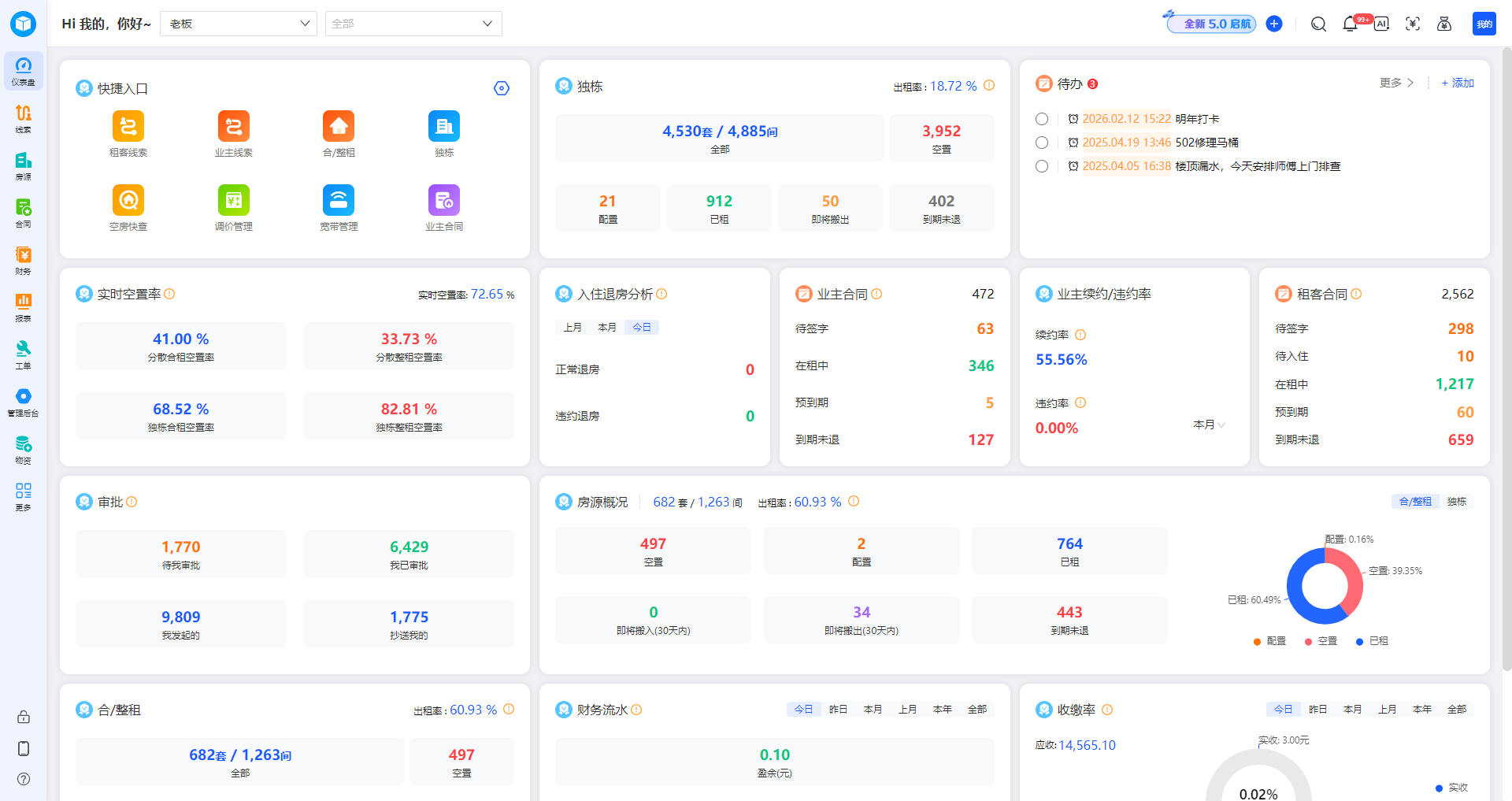1512x801 pixels.
Task: Click 添加 to add a todo
Action: (x=1458, y=83)
